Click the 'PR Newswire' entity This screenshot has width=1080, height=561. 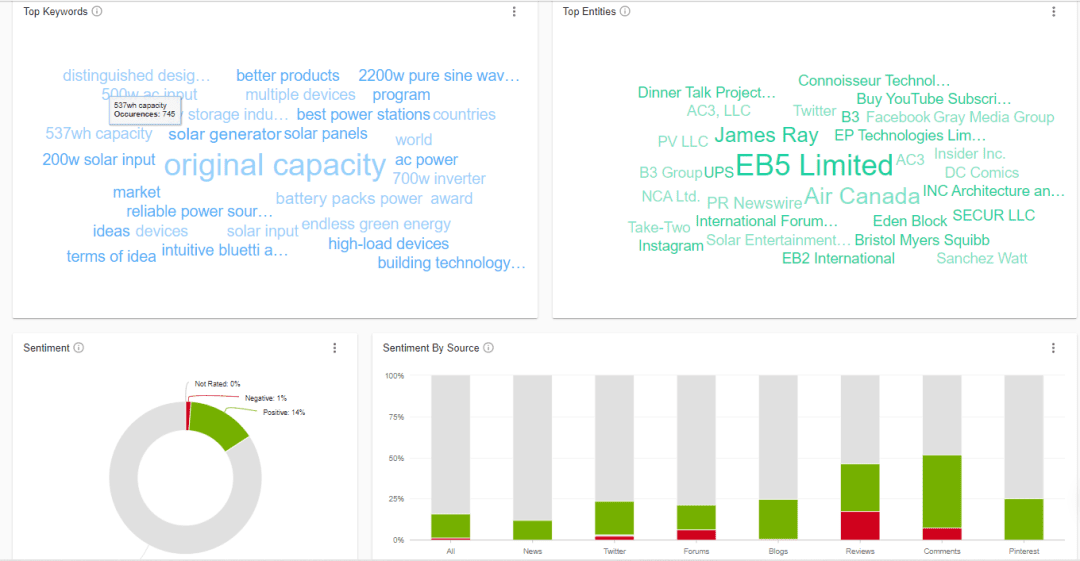(754, 203)
